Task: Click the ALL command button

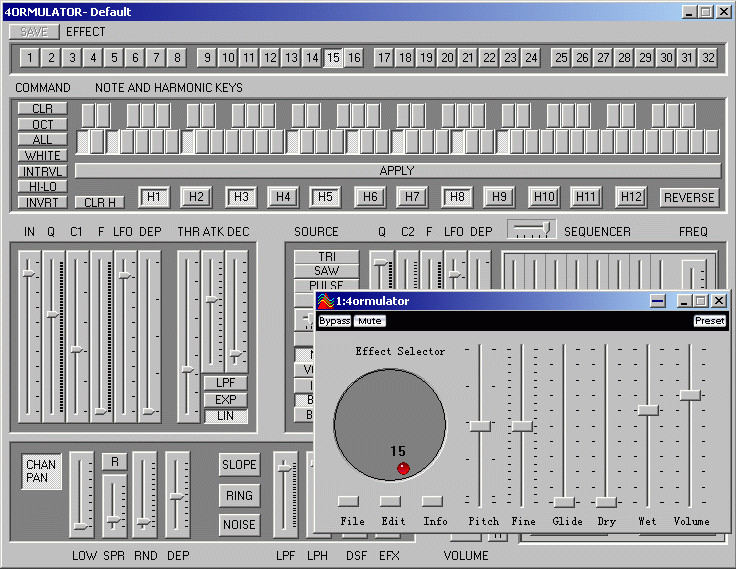Action: (43, 140)
